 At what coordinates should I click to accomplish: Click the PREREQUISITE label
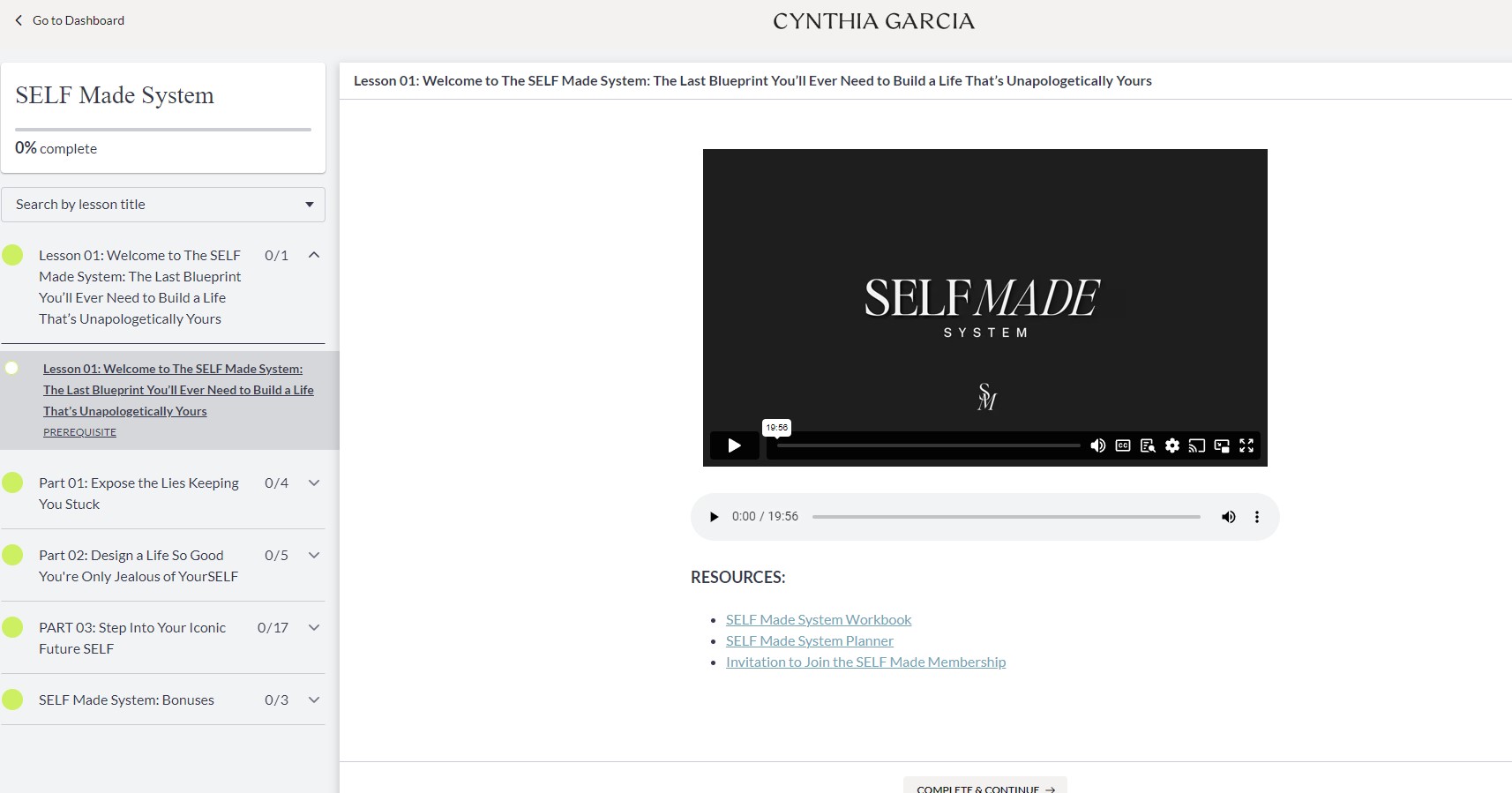click(x=79, y=432)
